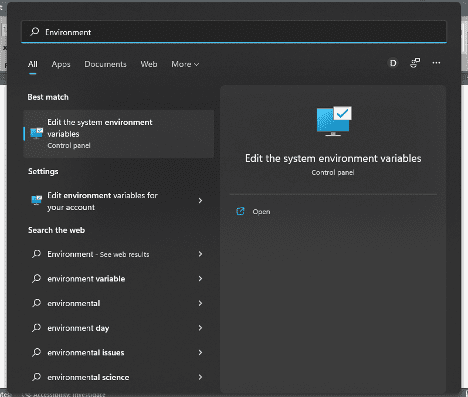Select environmental issues web suggestion
Image resolution: width=468 pixels, height=397 pixels.
point(119,353)
